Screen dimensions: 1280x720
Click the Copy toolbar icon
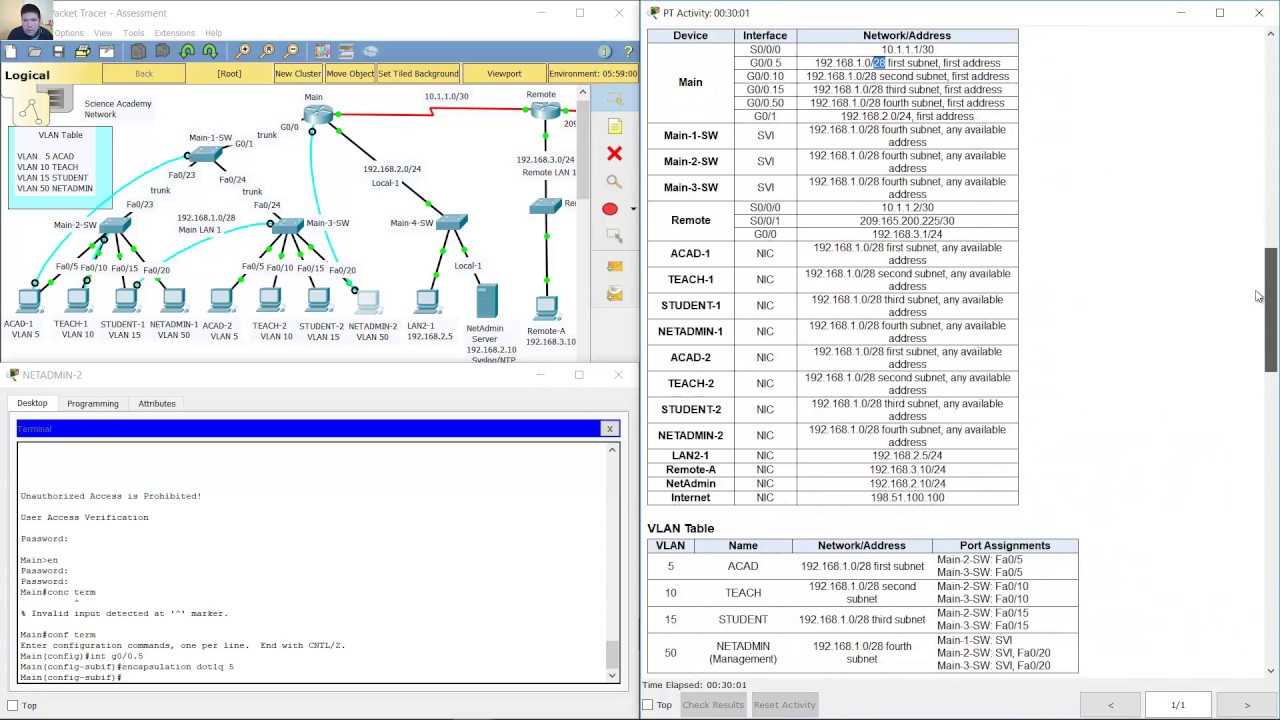[x=138, y=51]
